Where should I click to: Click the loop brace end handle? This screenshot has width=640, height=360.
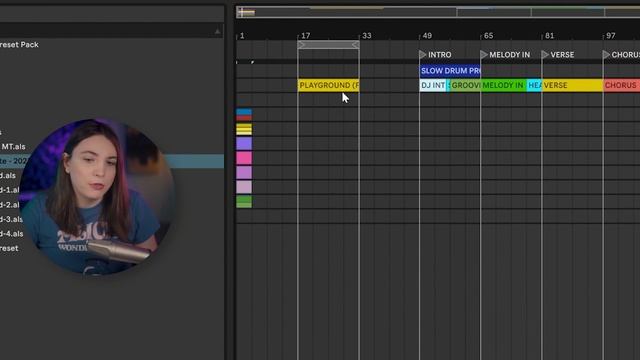356,44
